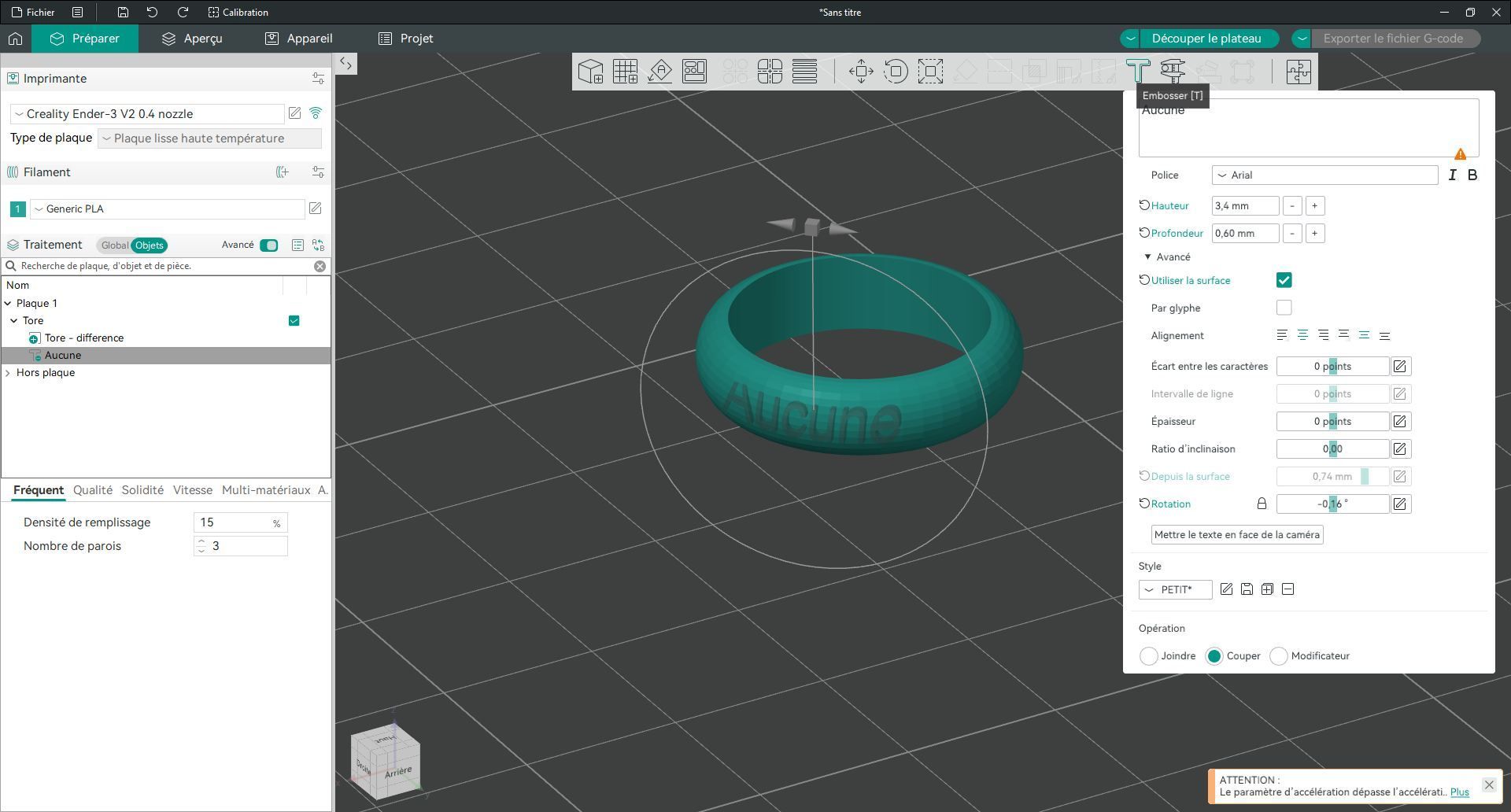The height and width of the screenshot is (812, 1511).
Task: Click the Découper le plateau button
Action: click(x=1206, y=39)
